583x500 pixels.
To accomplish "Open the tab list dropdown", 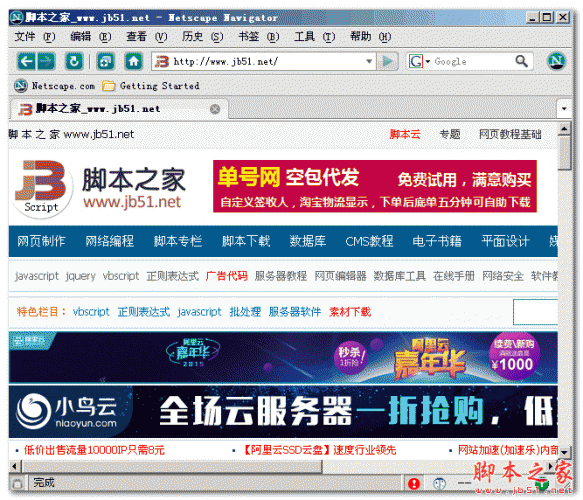I will click(564, 109).
